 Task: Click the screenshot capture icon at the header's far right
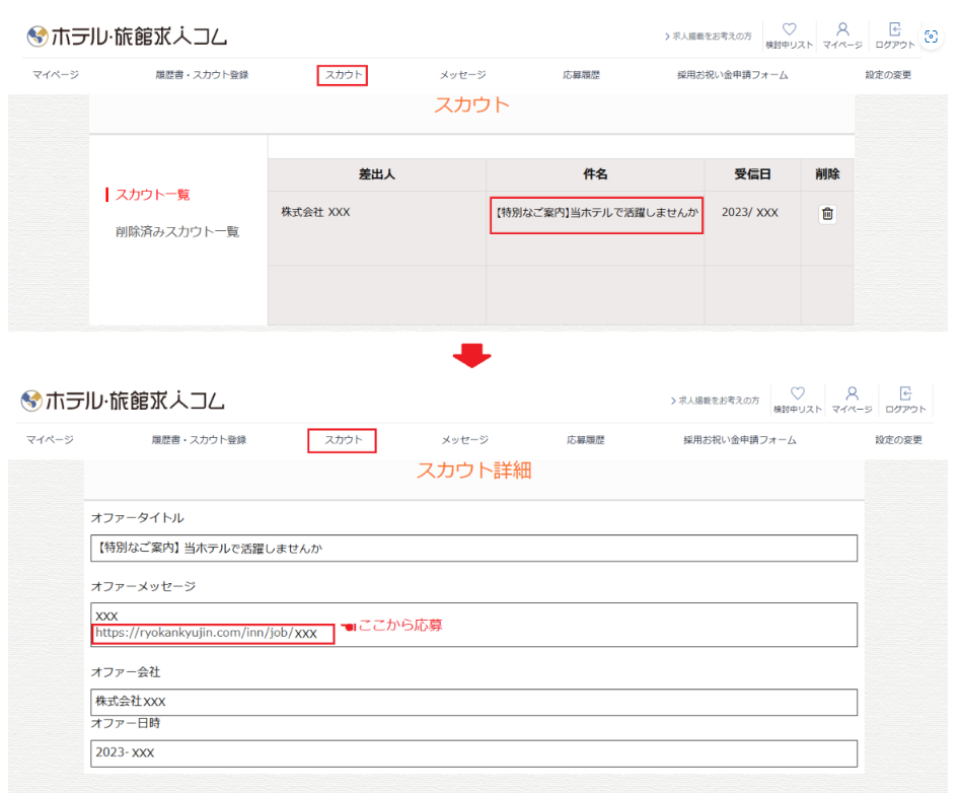coord(931,37)
